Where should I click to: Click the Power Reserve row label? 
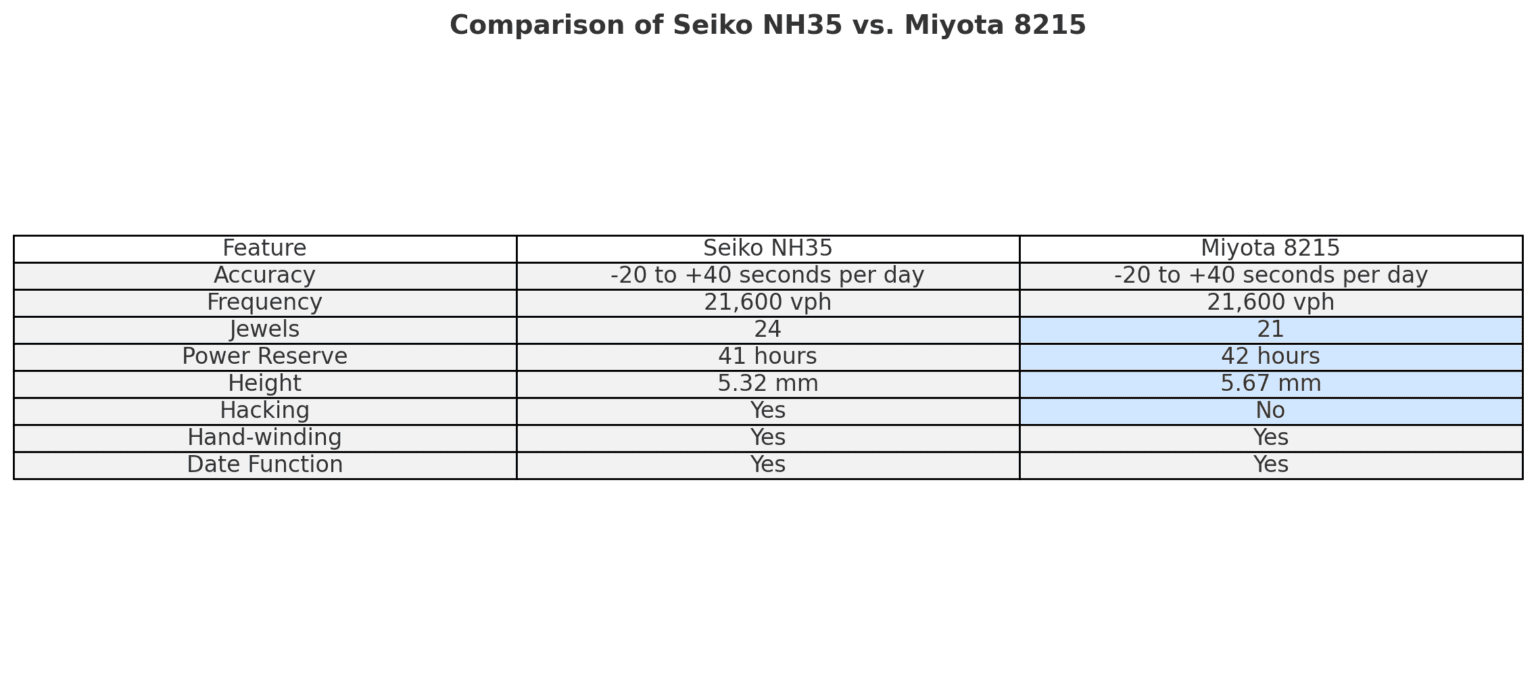point(264,356)
